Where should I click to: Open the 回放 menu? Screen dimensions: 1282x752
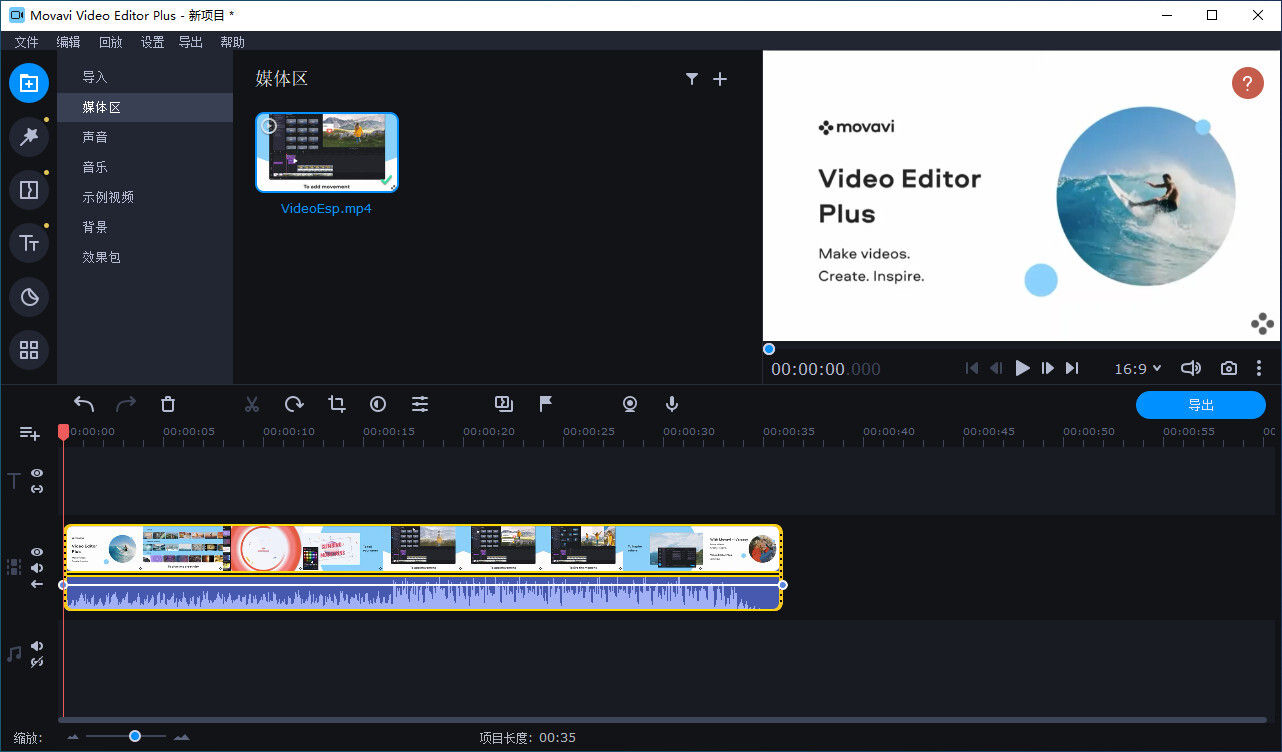111,42
